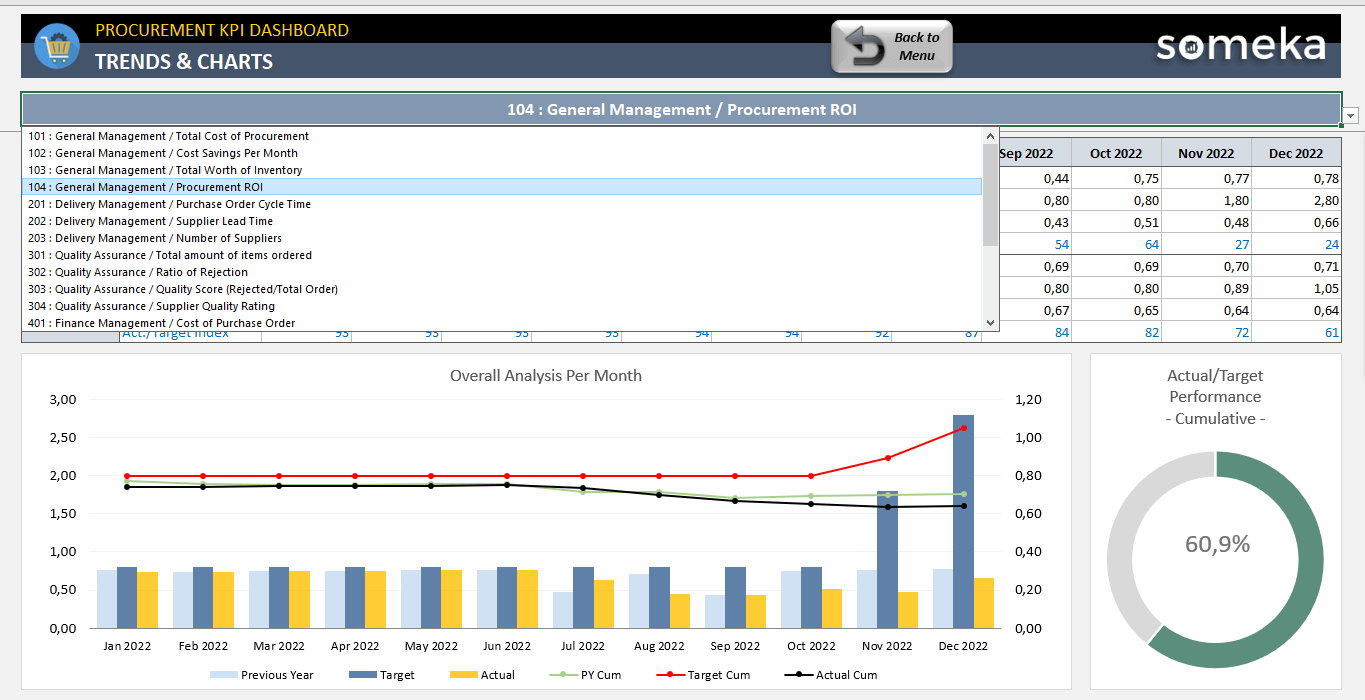Click the shopping cart procurement logo icon
The height and width of the screenshot is (700, 1365).
pos(56,47)
